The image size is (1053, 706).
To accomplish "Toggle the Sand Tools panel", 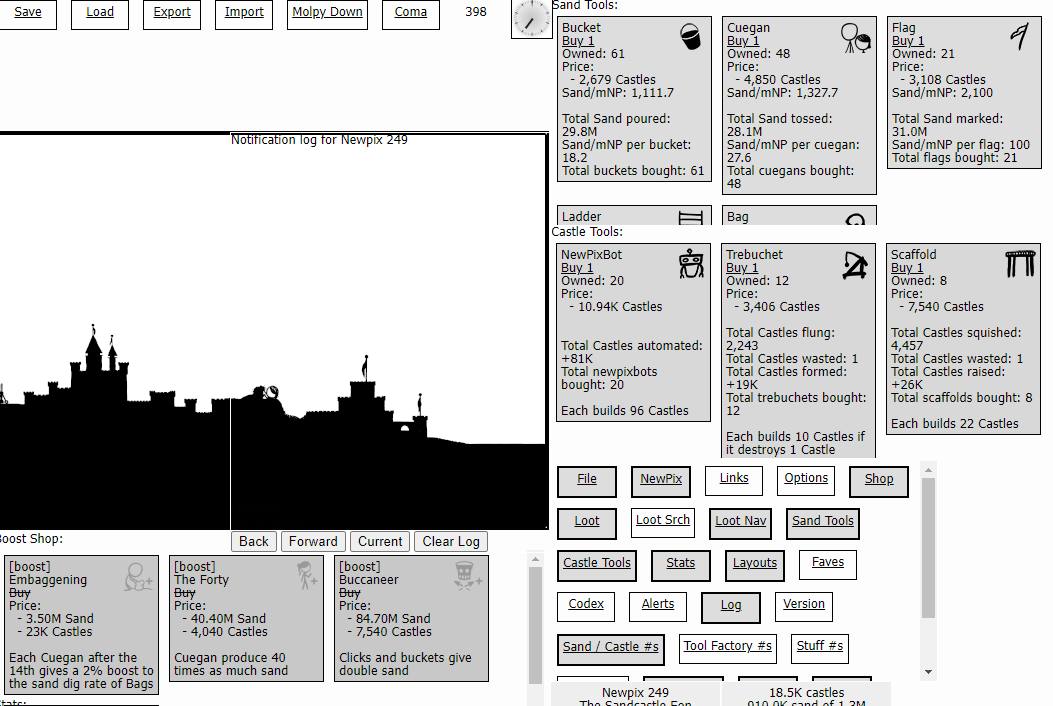I will [x=823, y=523].
